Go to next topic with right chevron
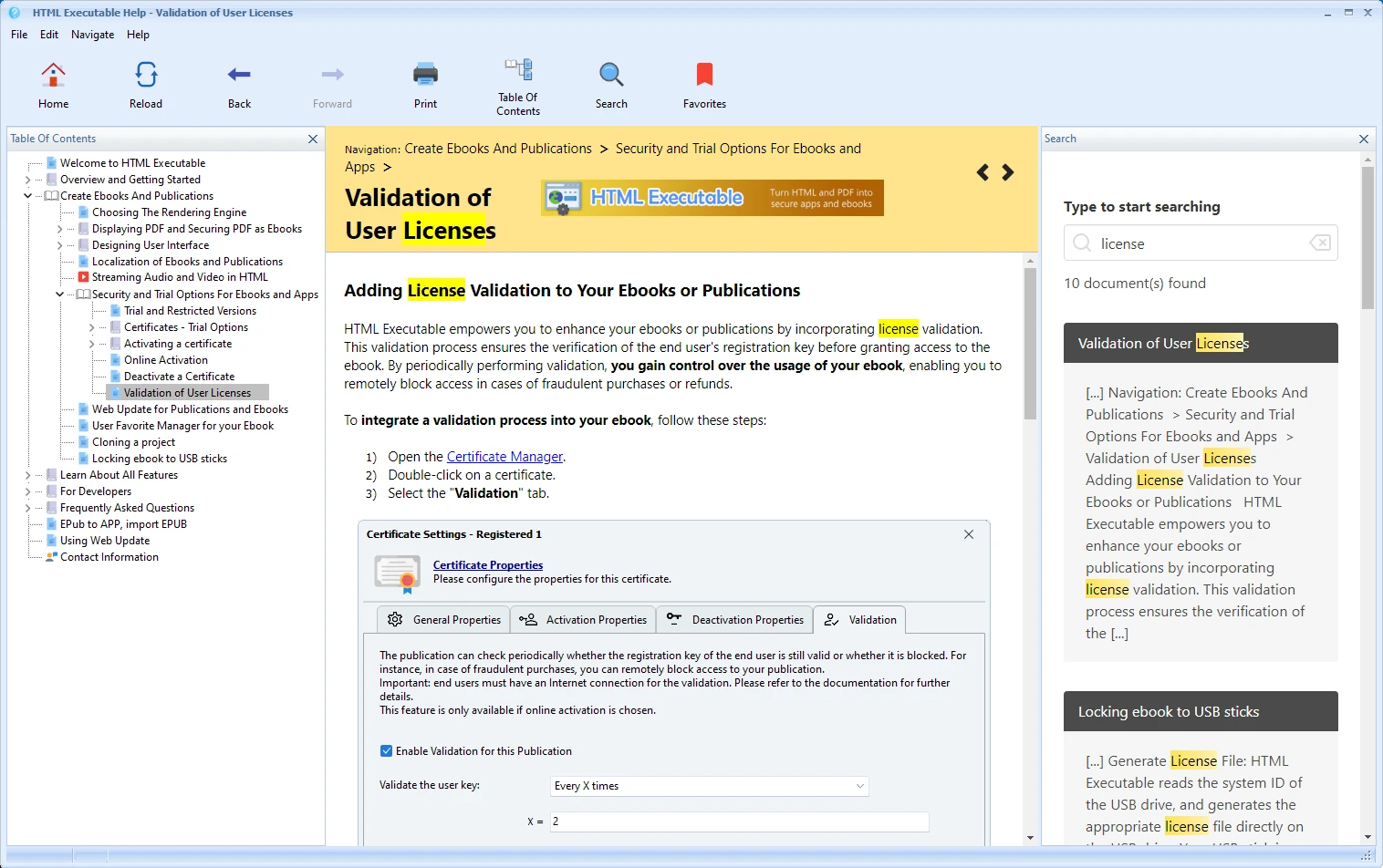 click(x=1008, y=172)
